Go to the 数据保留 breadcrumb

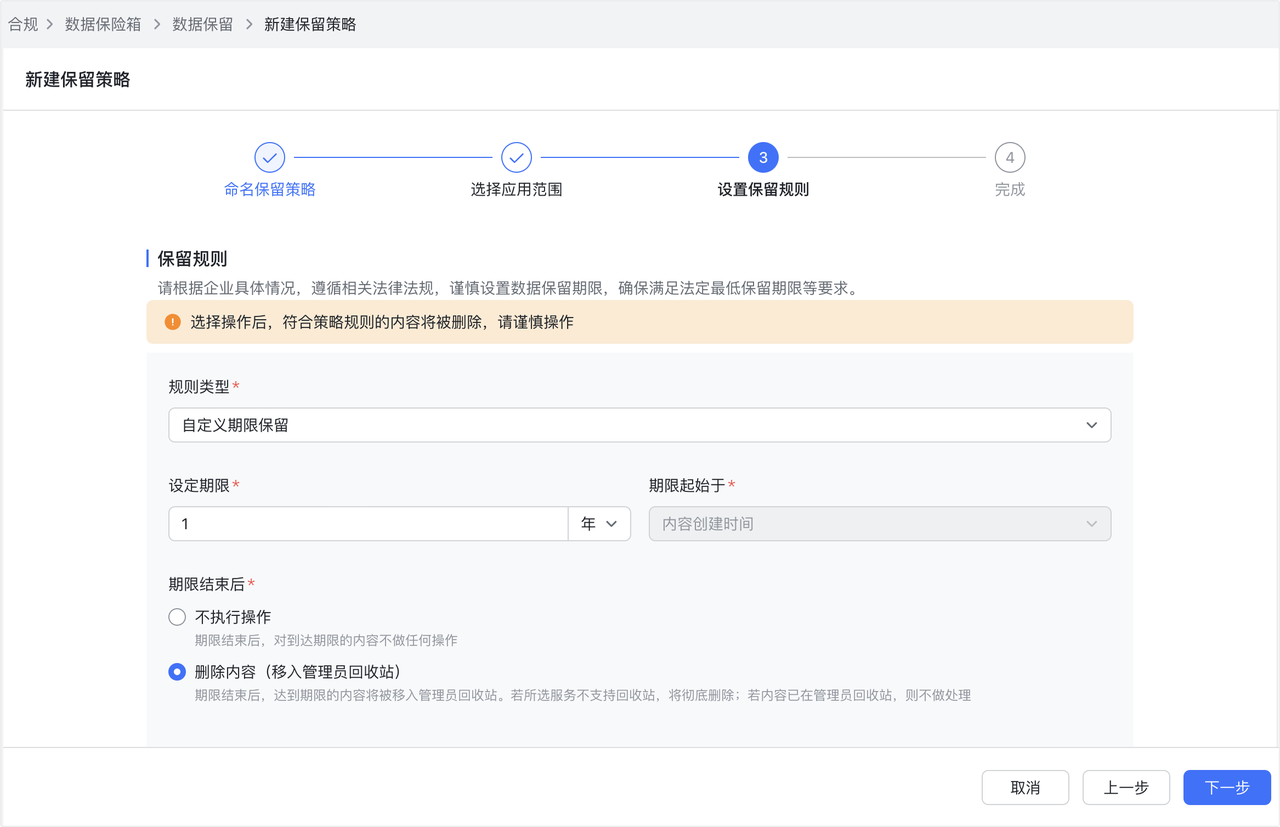pos(202,24)
